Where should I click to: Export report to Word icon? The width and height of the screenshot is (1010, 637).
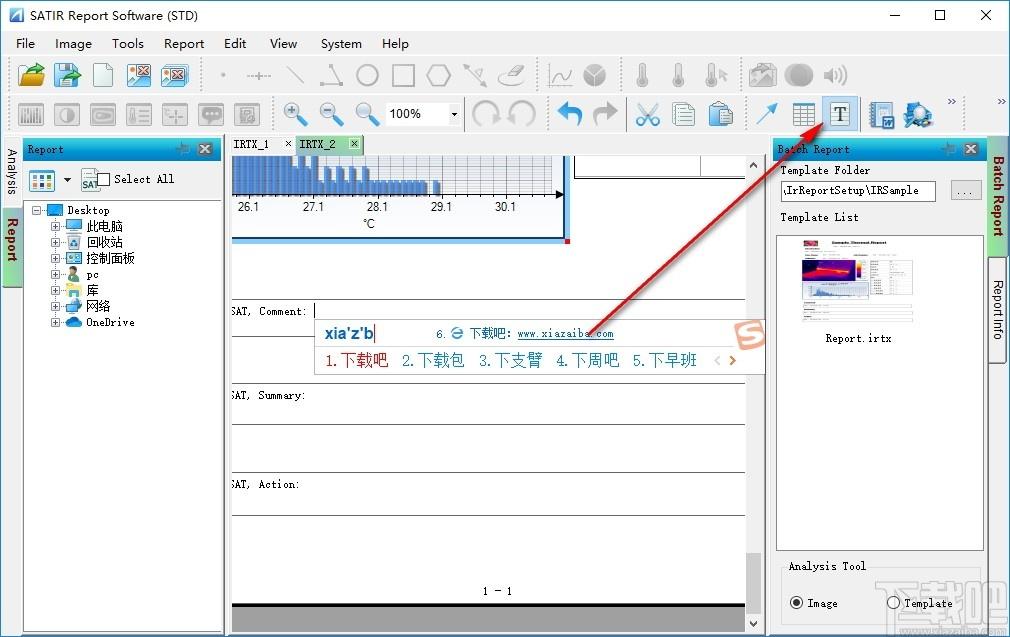pos(881,115)
